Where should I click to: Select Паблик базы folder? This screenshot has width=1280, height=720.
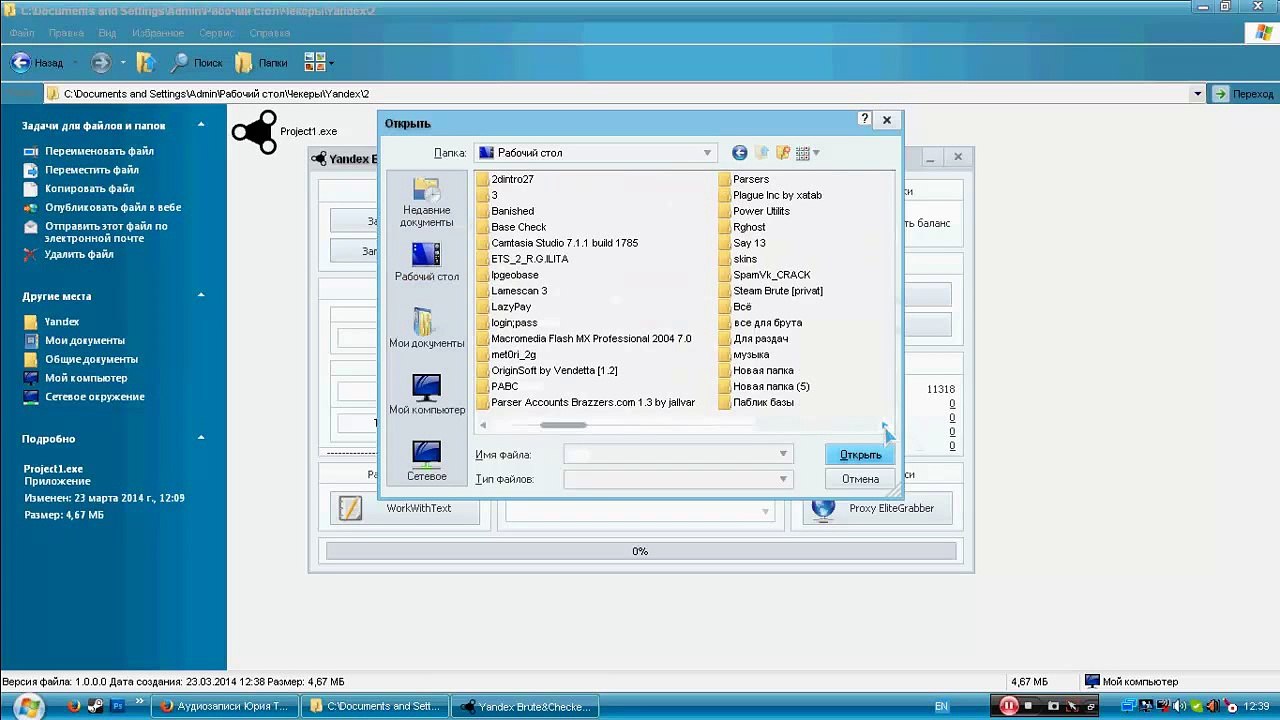coord(755,402)
